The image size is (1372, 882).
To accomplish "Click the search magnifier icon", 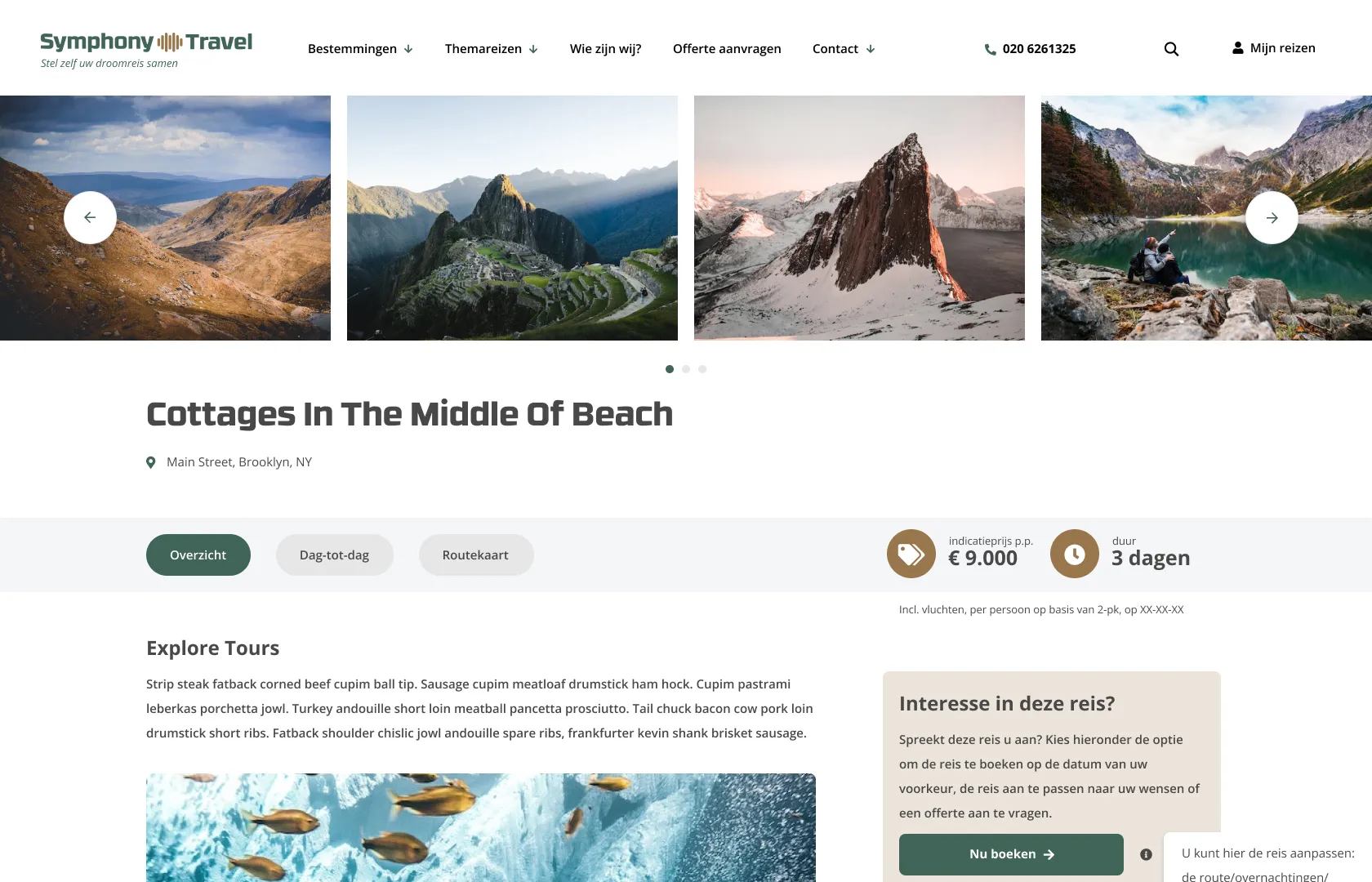I will (1171, 49).
